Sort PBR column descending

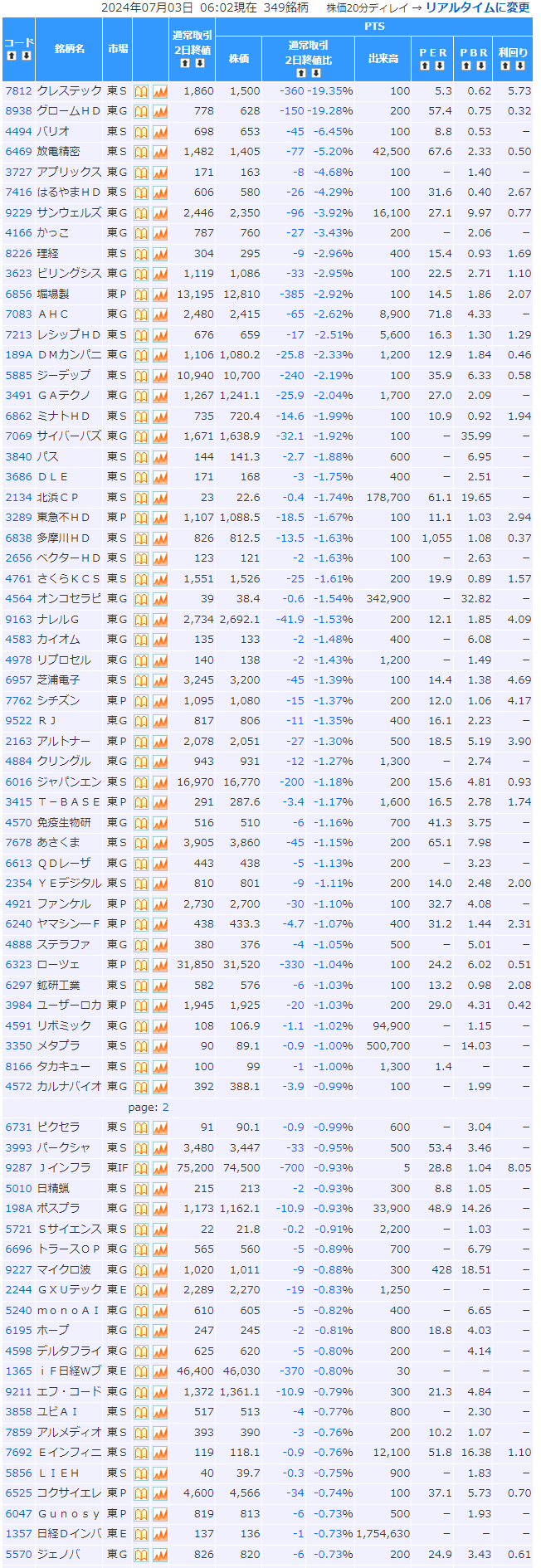[x=481, y=66]
